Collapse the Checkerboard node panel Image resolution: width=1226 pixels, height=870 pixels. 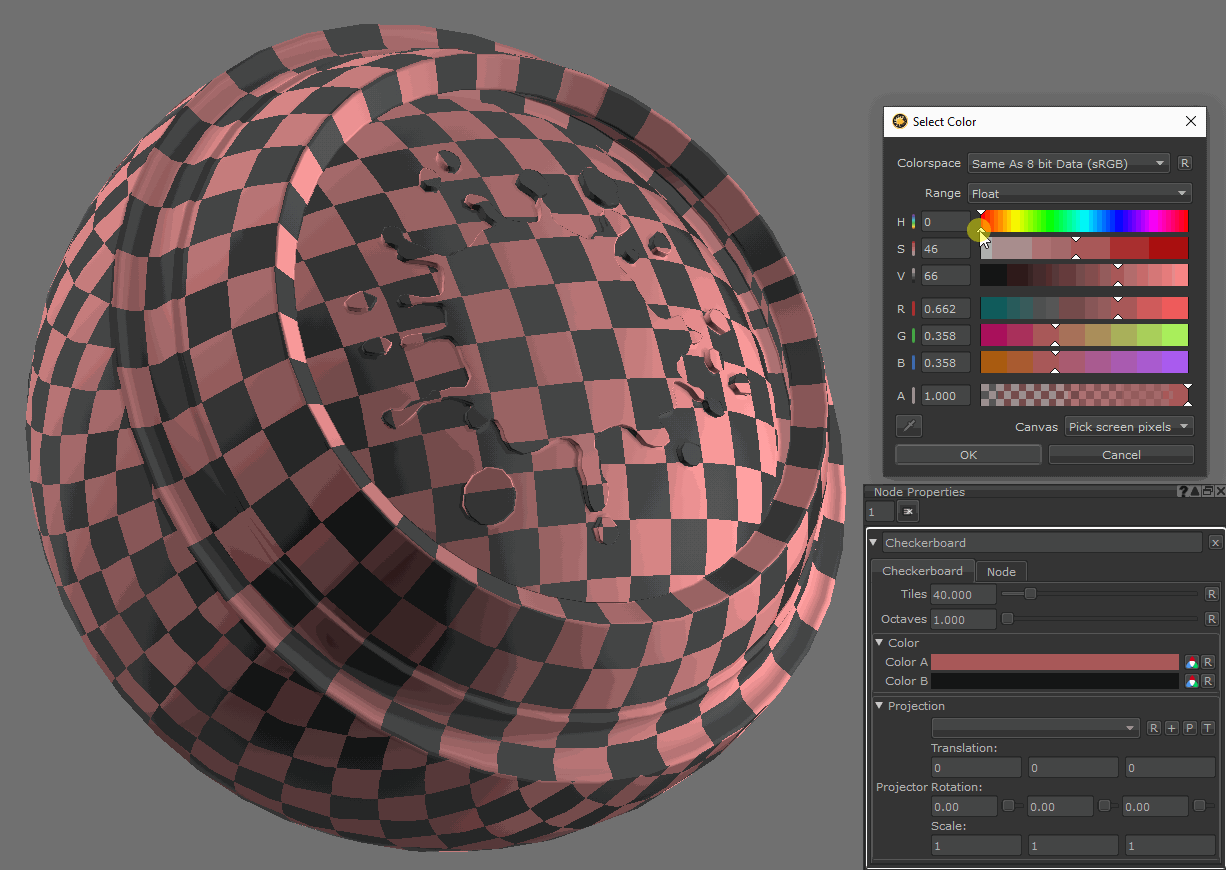point(874,543)
